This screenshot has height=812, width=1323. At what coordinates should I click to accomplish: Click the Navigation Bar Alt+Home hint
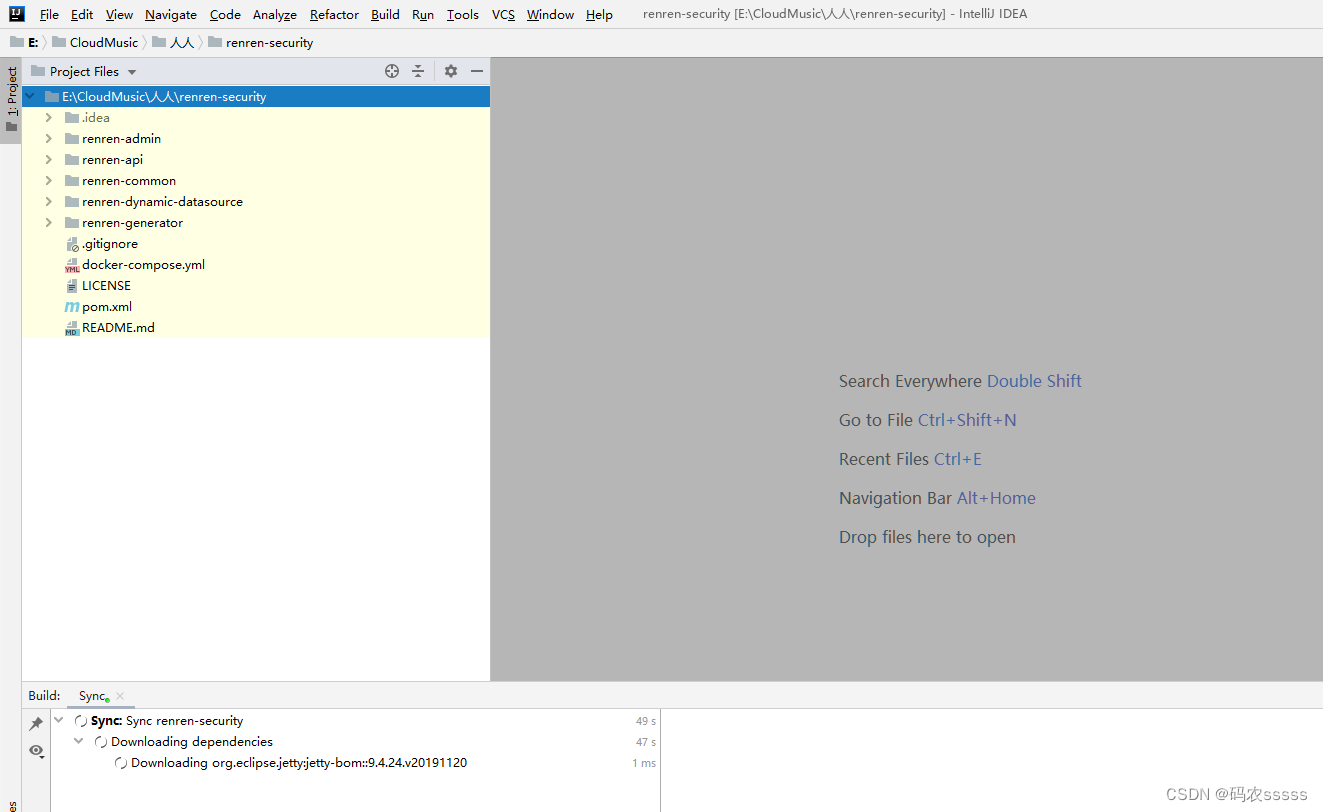click(937, 498)
